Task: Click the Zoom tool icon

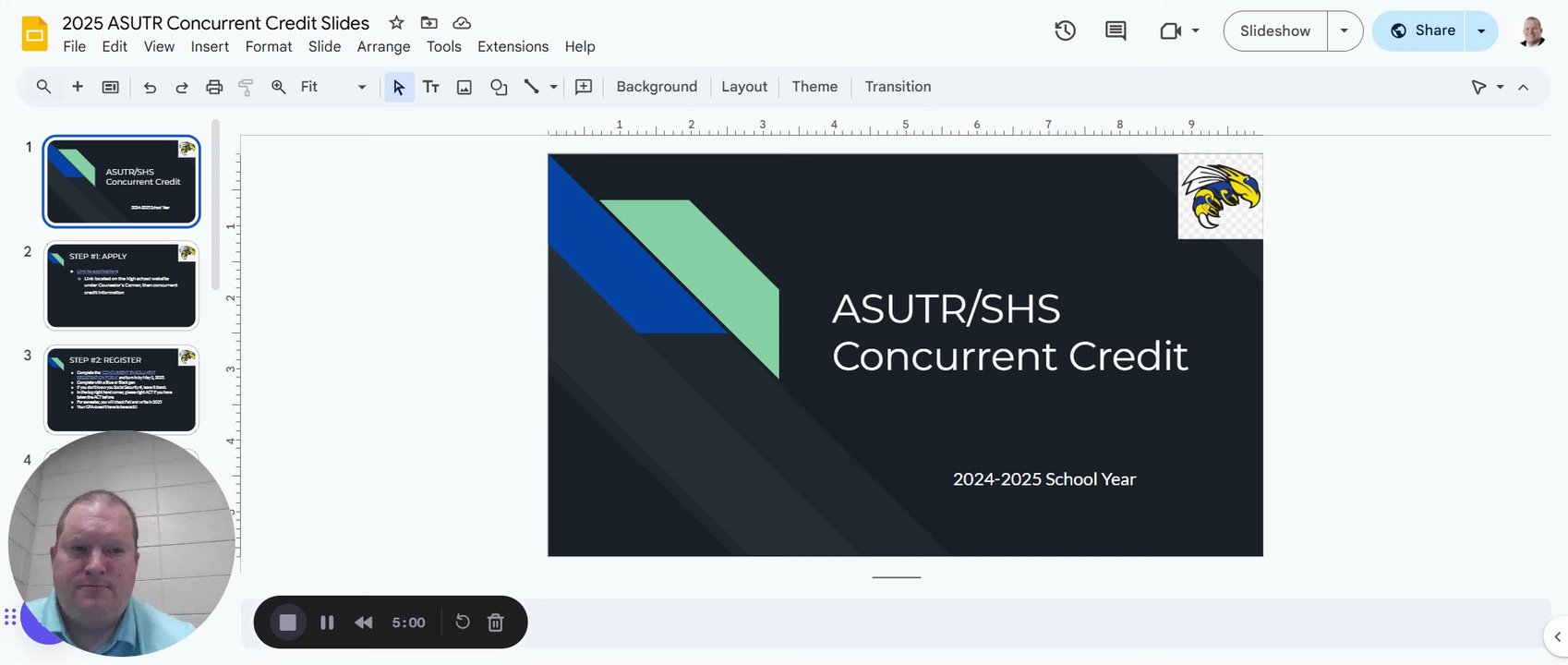Action: click(x=278, y=87)
